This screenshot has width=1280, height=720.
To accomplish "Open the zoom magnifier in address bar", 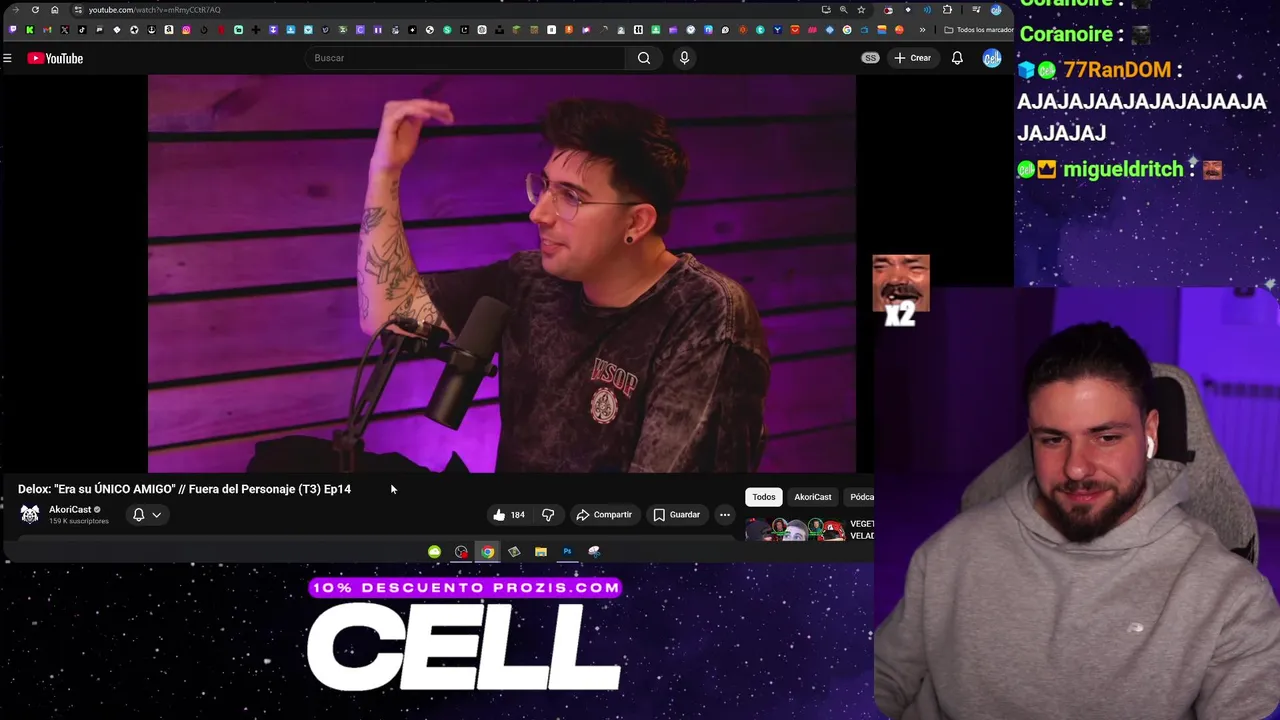I will tap(843, 10).
